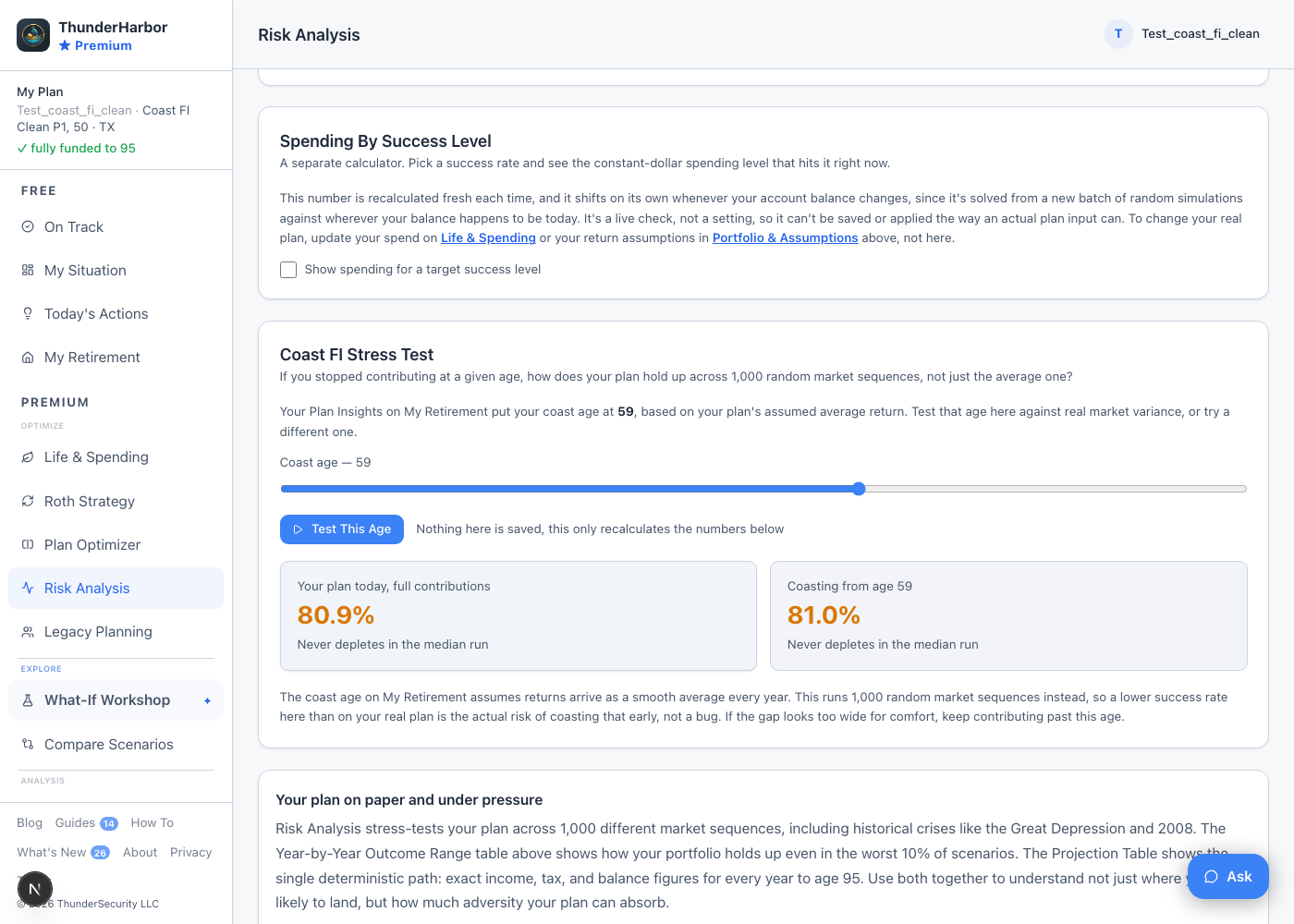Click the My Situation grid icon
1294x924 pixels.
coord(28,270)
